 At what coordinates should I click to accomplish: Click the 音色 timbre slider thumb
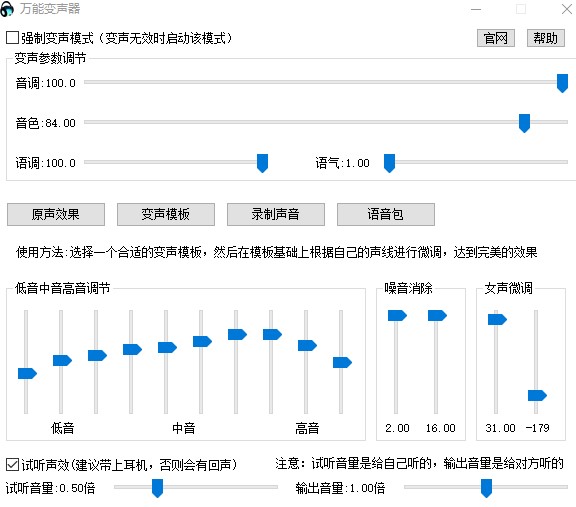524,123
